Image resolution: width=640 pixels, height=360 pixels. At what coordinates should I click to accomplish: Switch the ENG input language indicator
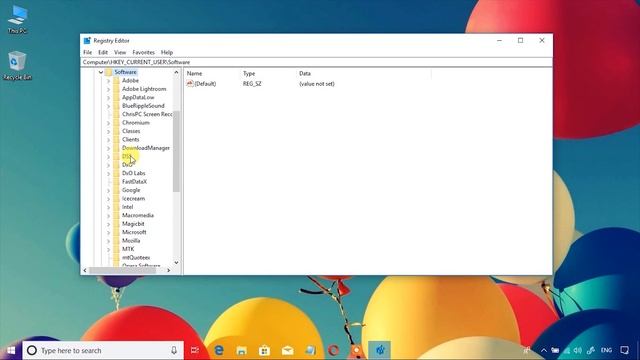[x=607, y=350]
